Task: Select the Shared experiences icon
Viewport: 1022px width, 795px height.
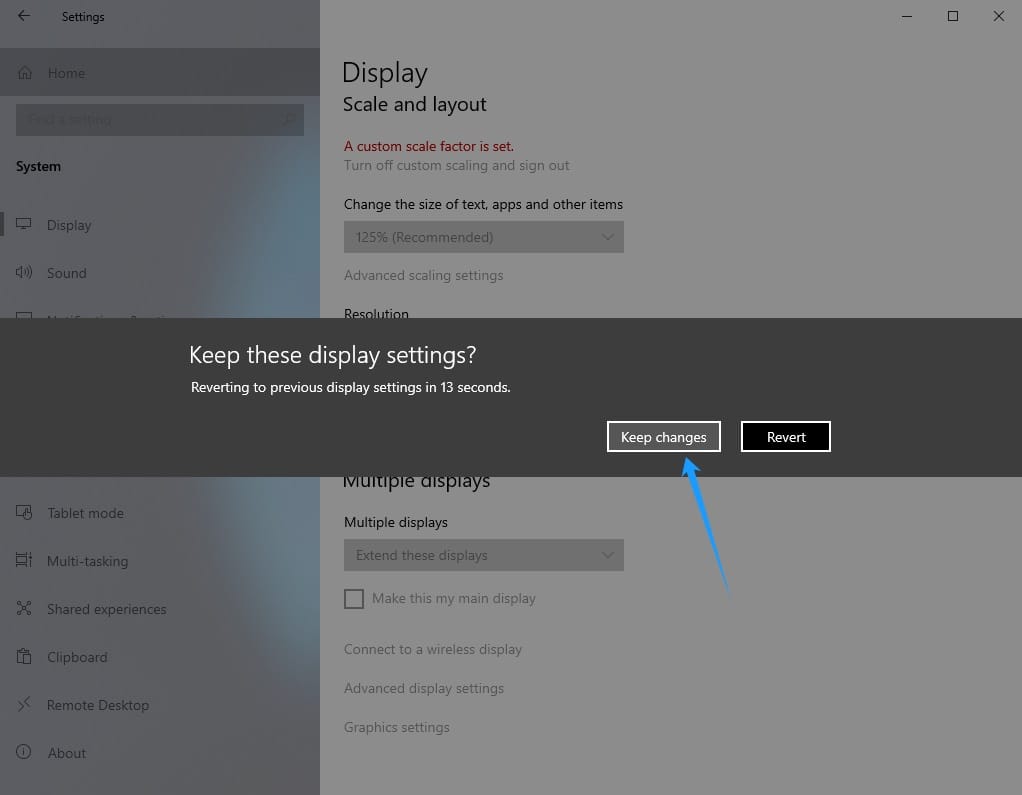Action: tap(24, 609)
